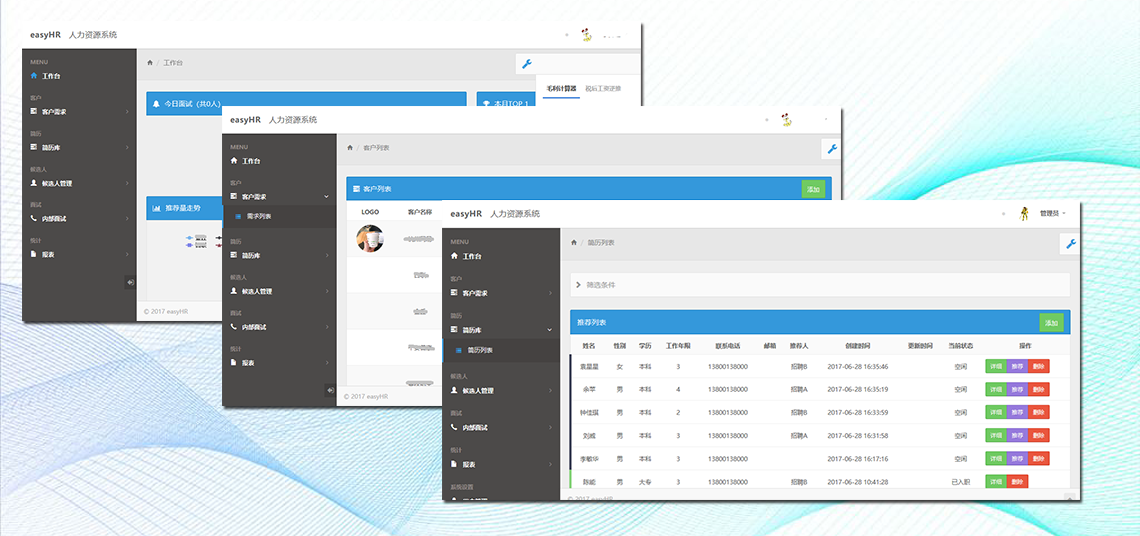1140x536 pixels.
Task: Switch to the 税后工资逆推 tab
Action: tap(603, 89)
